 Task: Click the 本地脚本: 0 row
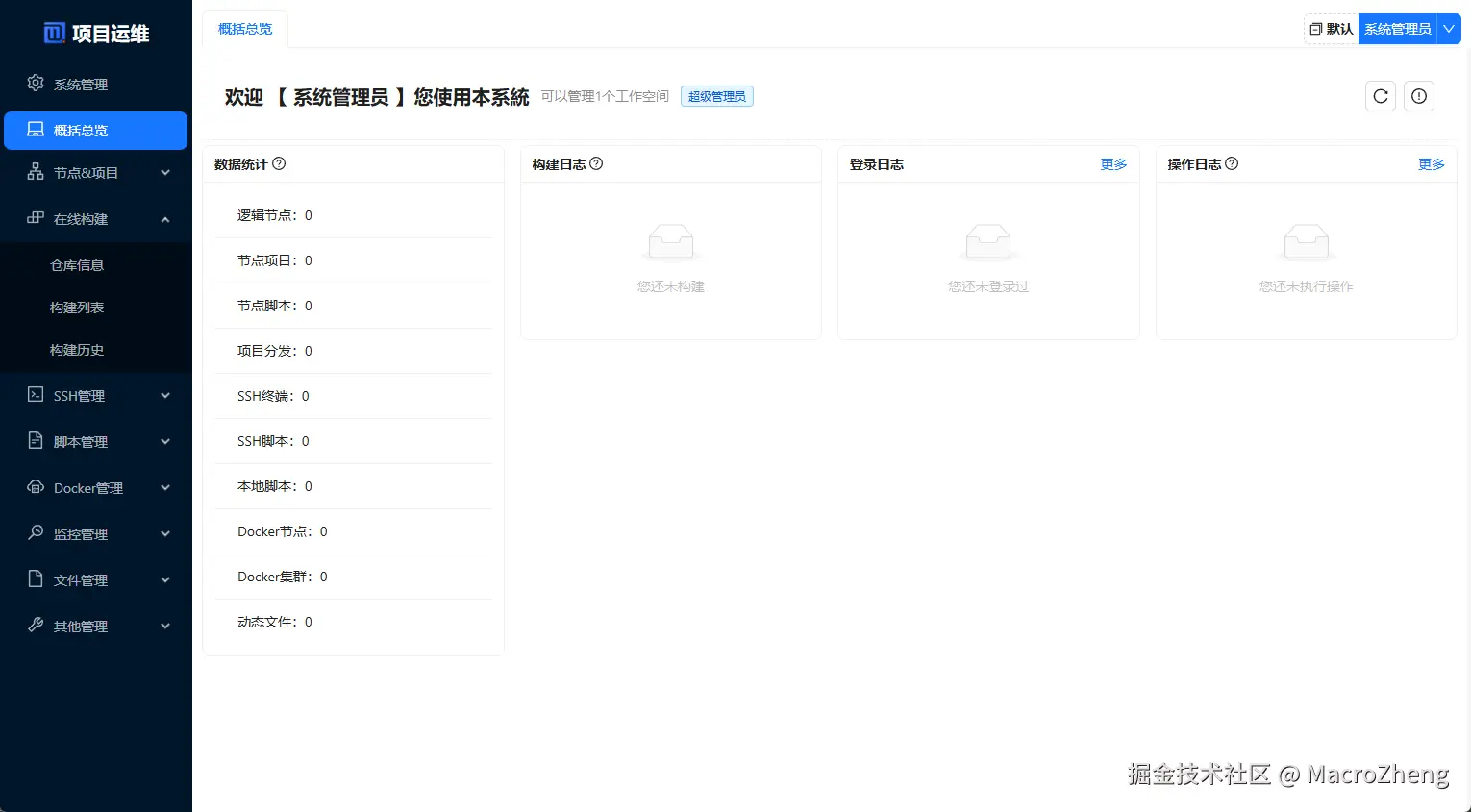point(354,486)
